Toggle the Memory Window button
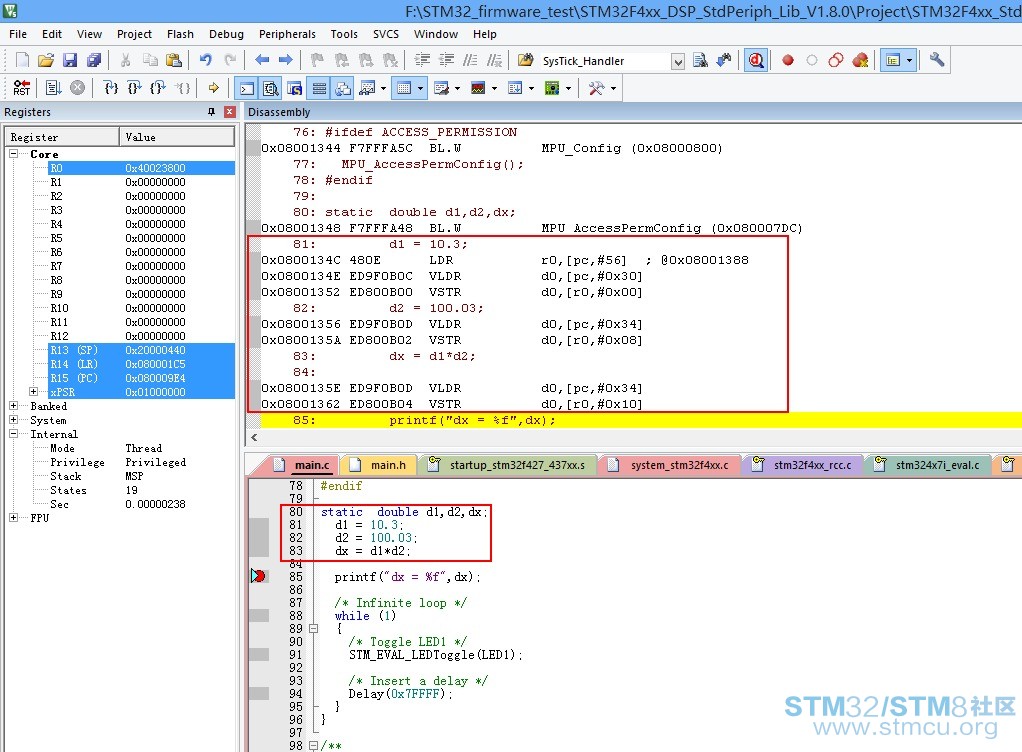1022x752 pixels. 404,88
